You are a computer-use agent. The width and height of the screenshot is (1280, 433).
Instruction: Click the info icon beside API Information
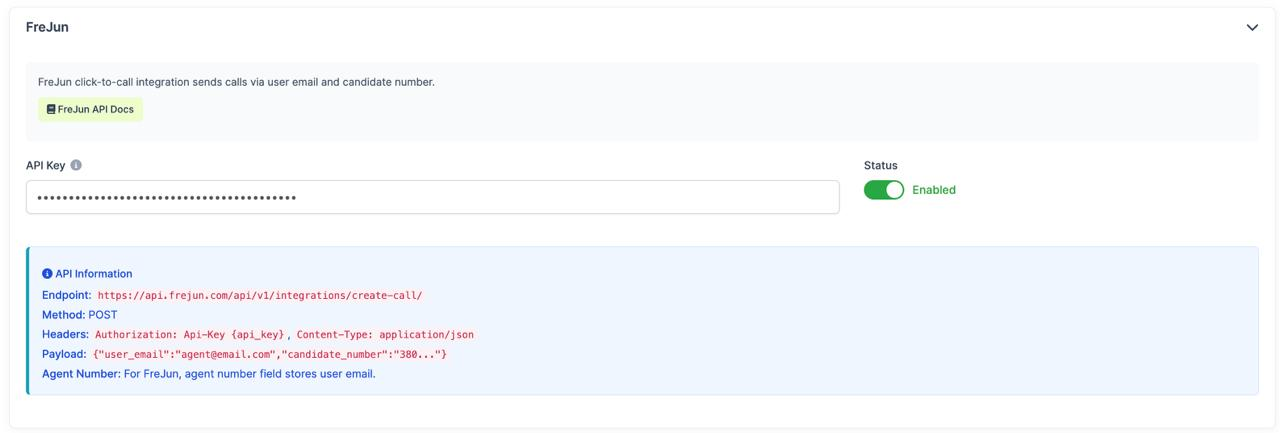pyautogui.click(x=47, y=274)
